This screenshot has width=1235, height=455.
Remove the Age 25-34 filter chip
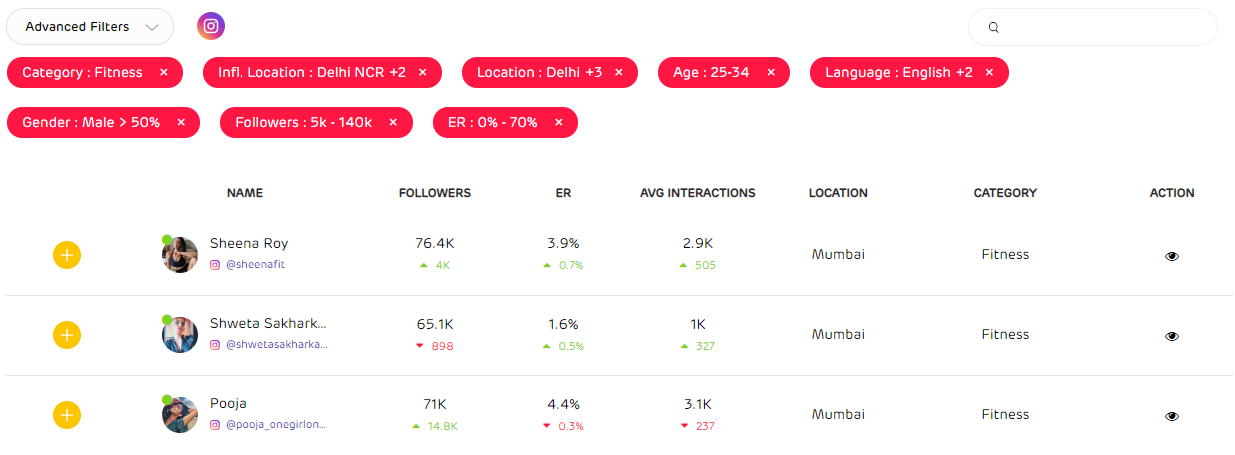click(x=771, y=73)
